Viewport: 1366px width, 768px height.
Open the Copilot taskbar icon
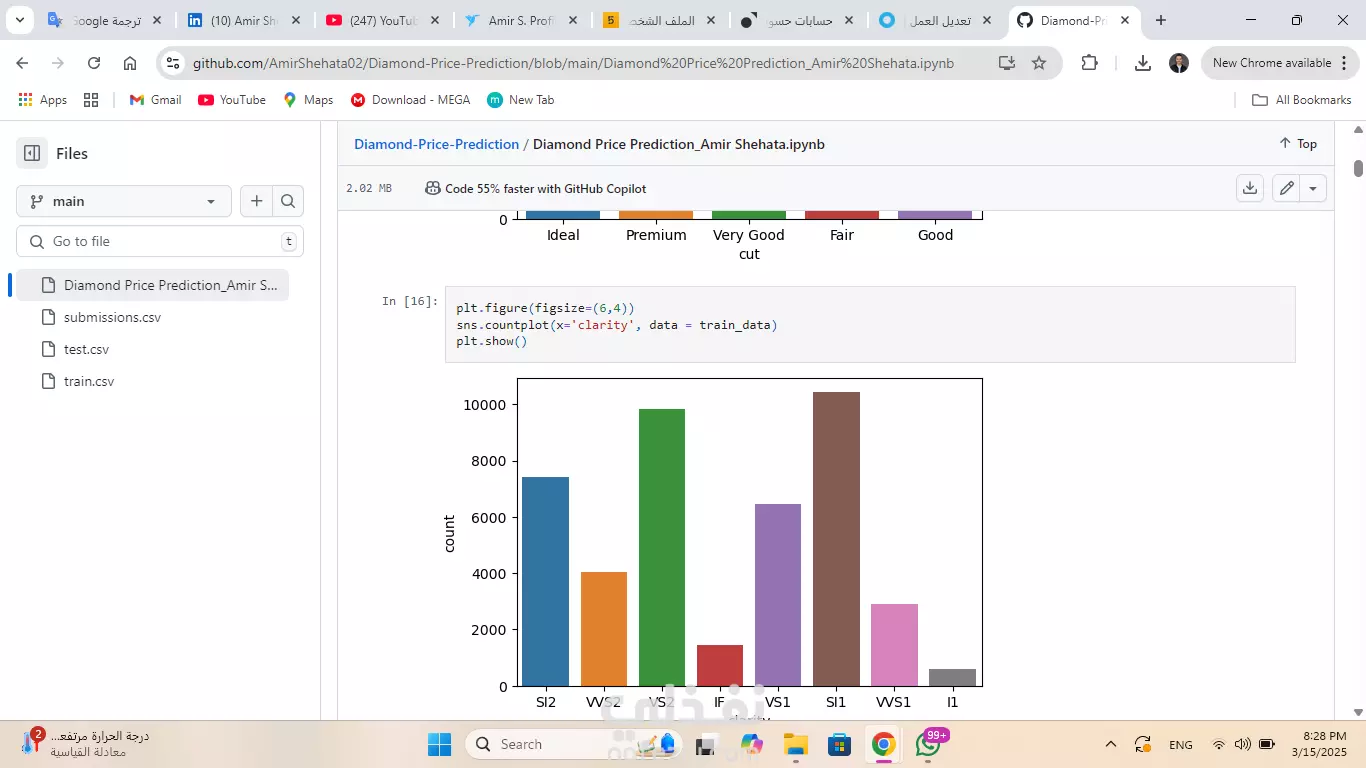[751, 744]
